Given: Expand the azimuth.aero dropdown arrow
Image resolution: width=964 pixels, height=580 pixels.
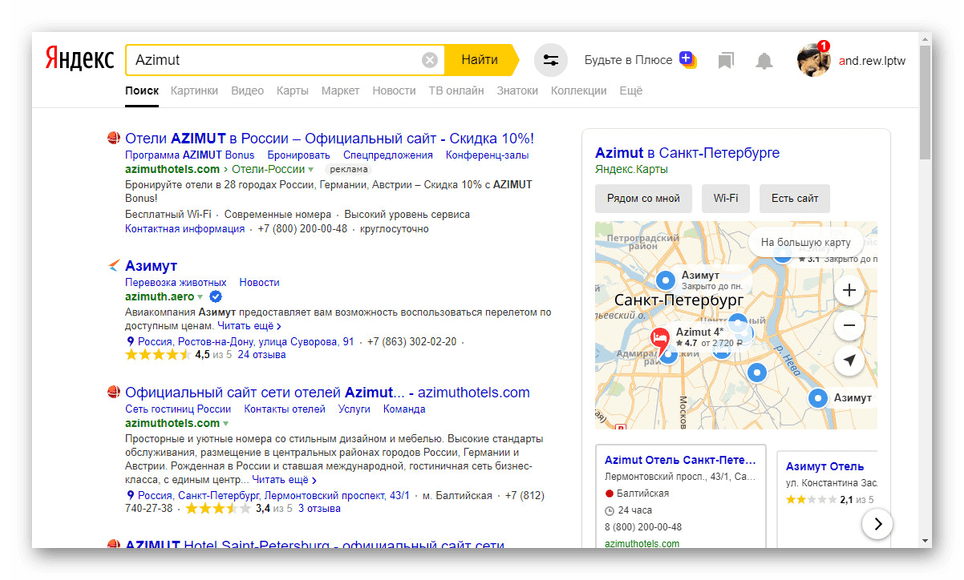Looking at the screenshot, I should [x=200, y=297].
